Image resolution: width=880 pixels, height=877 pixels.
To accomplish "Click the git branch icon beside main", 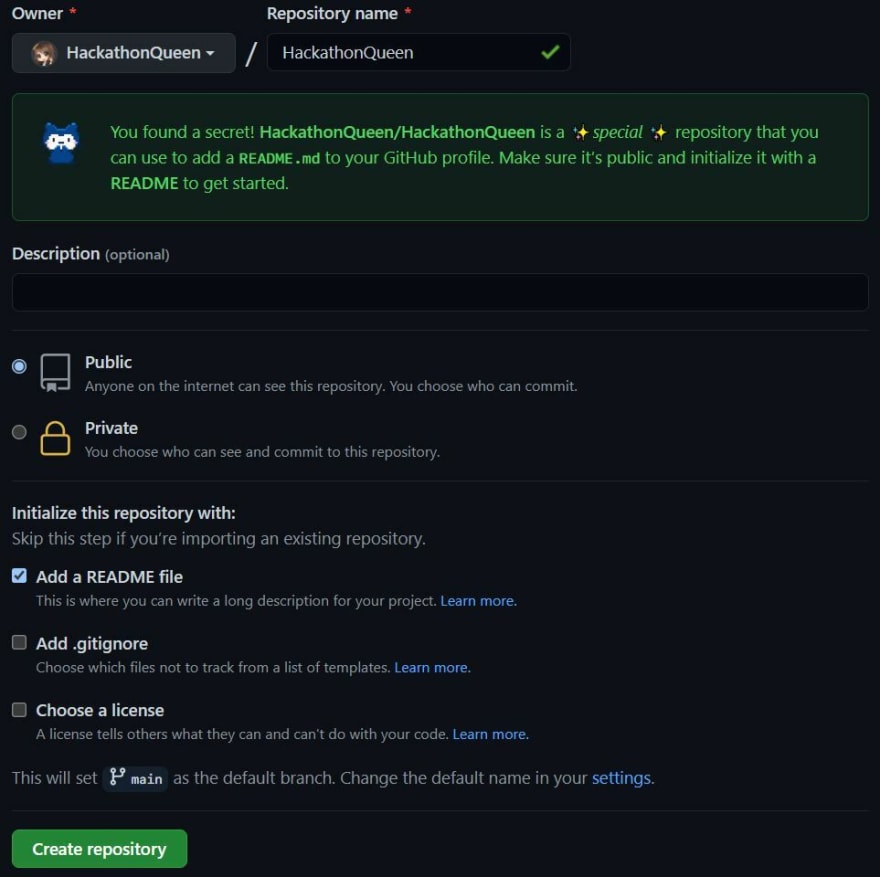I will tap(117, 777).
